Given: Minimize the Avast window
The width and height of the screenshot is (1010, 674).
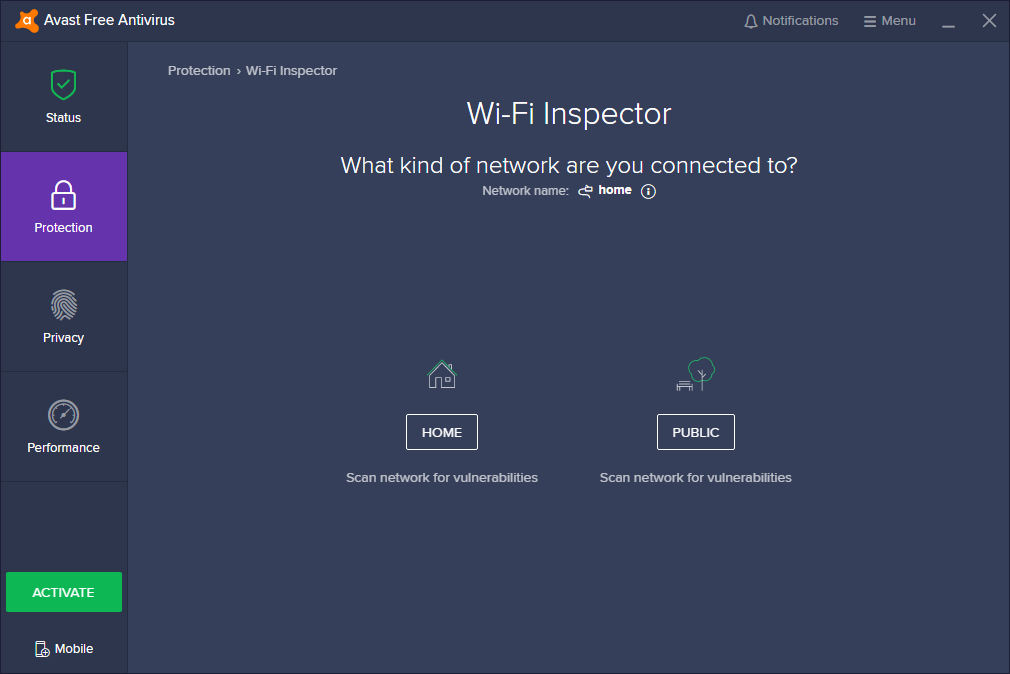Looking at the screenshot, I should click(x=949, y=21).
